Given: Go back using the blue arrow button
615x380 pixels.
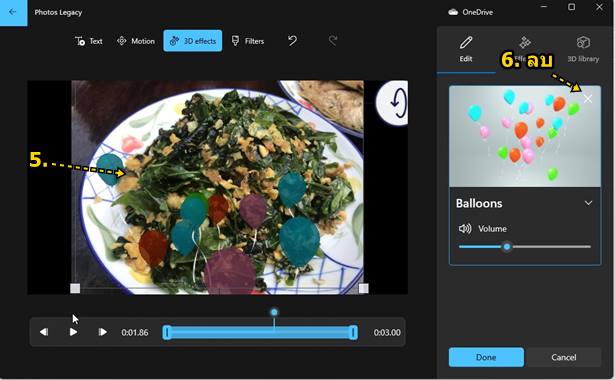Looking at the screenshot, I should point(13,12).
